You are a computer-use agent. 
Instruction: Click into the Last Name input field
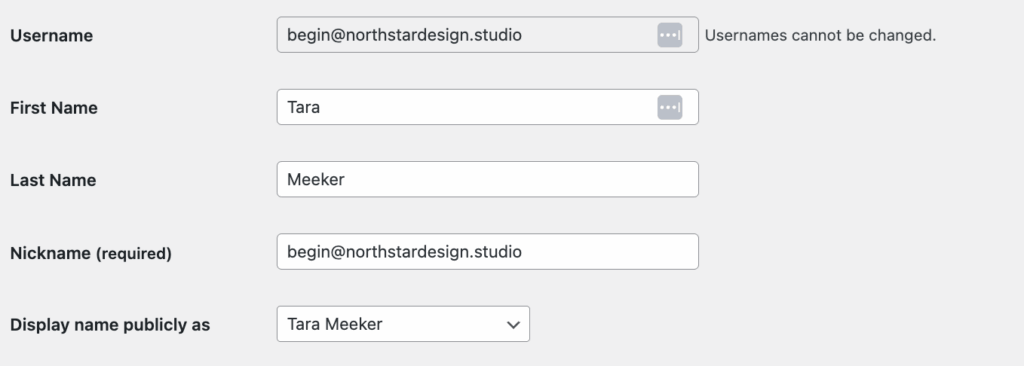tap(488, 179)
